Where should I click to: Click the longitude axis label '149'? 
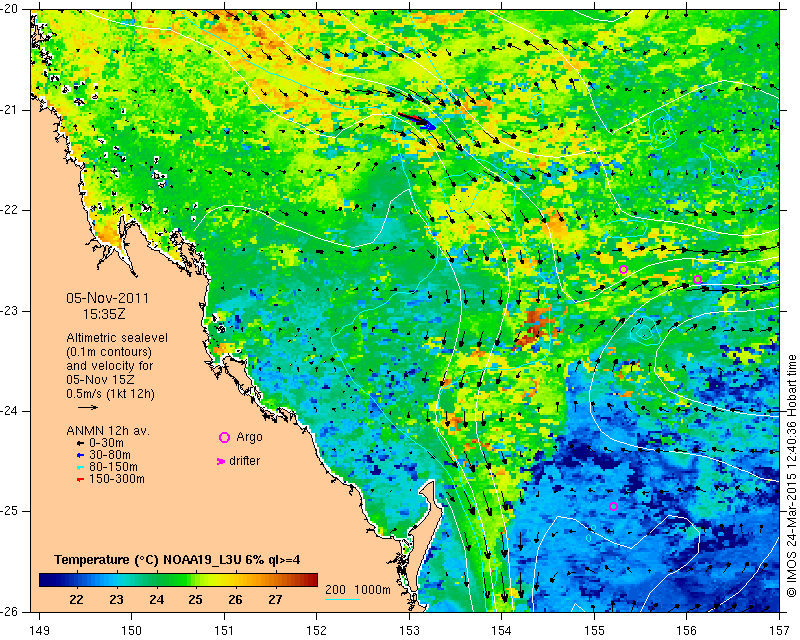(40, 631)
